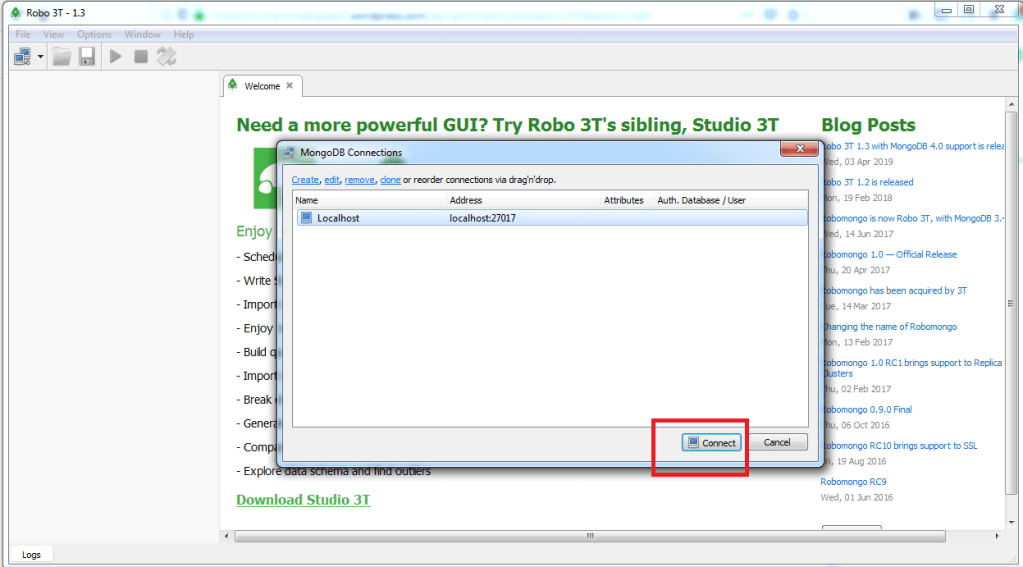Click the Connect toolbar icon
This screenshot has height=567, width=1023.
pos(21,57)
